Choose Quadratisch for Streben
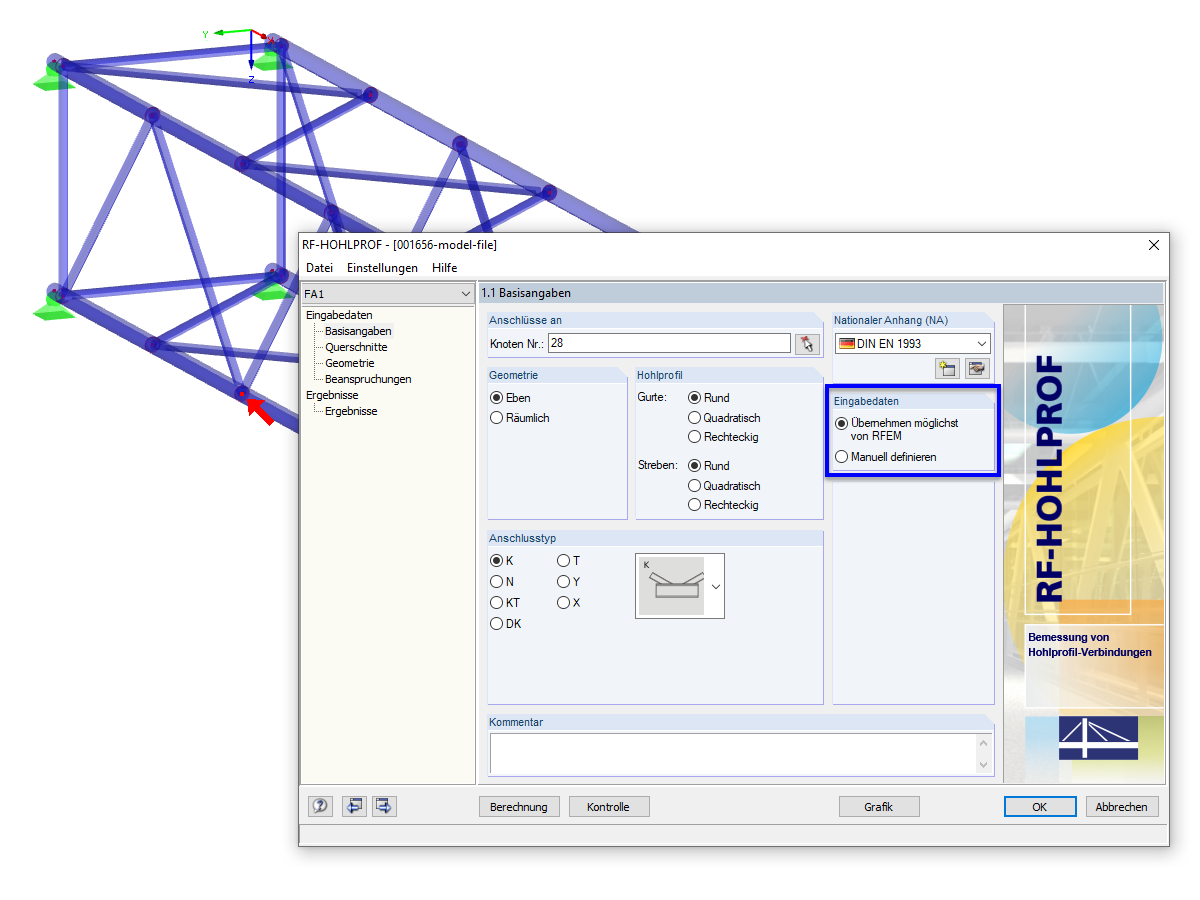This screenshot has height=900, width=1200. (x=694, y=486)
